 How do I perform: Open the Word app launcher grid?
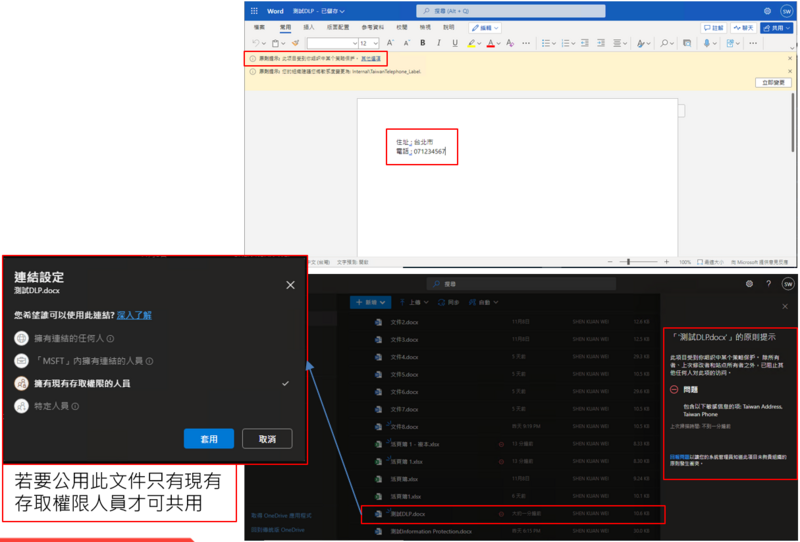[254, 11]
